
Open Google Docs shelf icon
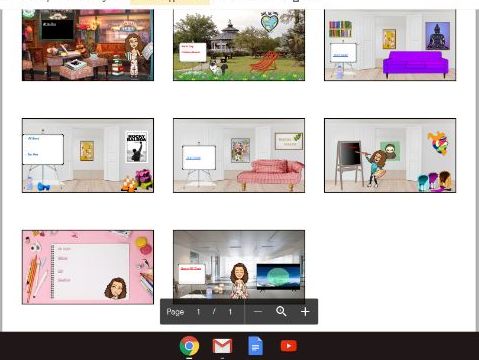(x=255, y=346)
